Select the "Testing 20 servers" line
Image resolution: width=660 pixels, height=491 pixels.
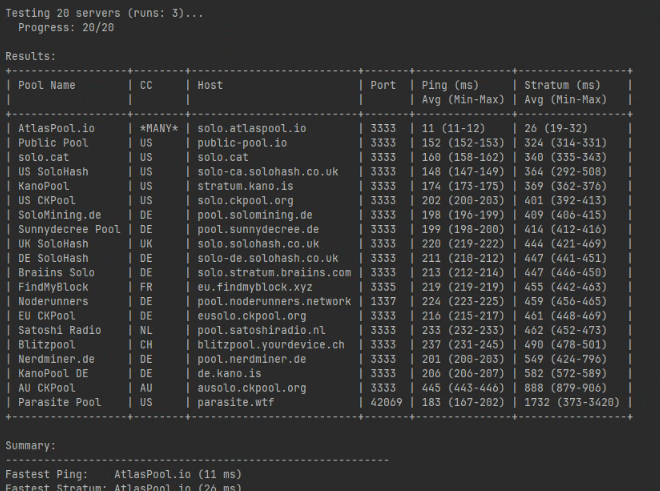[x=104, y=13]
